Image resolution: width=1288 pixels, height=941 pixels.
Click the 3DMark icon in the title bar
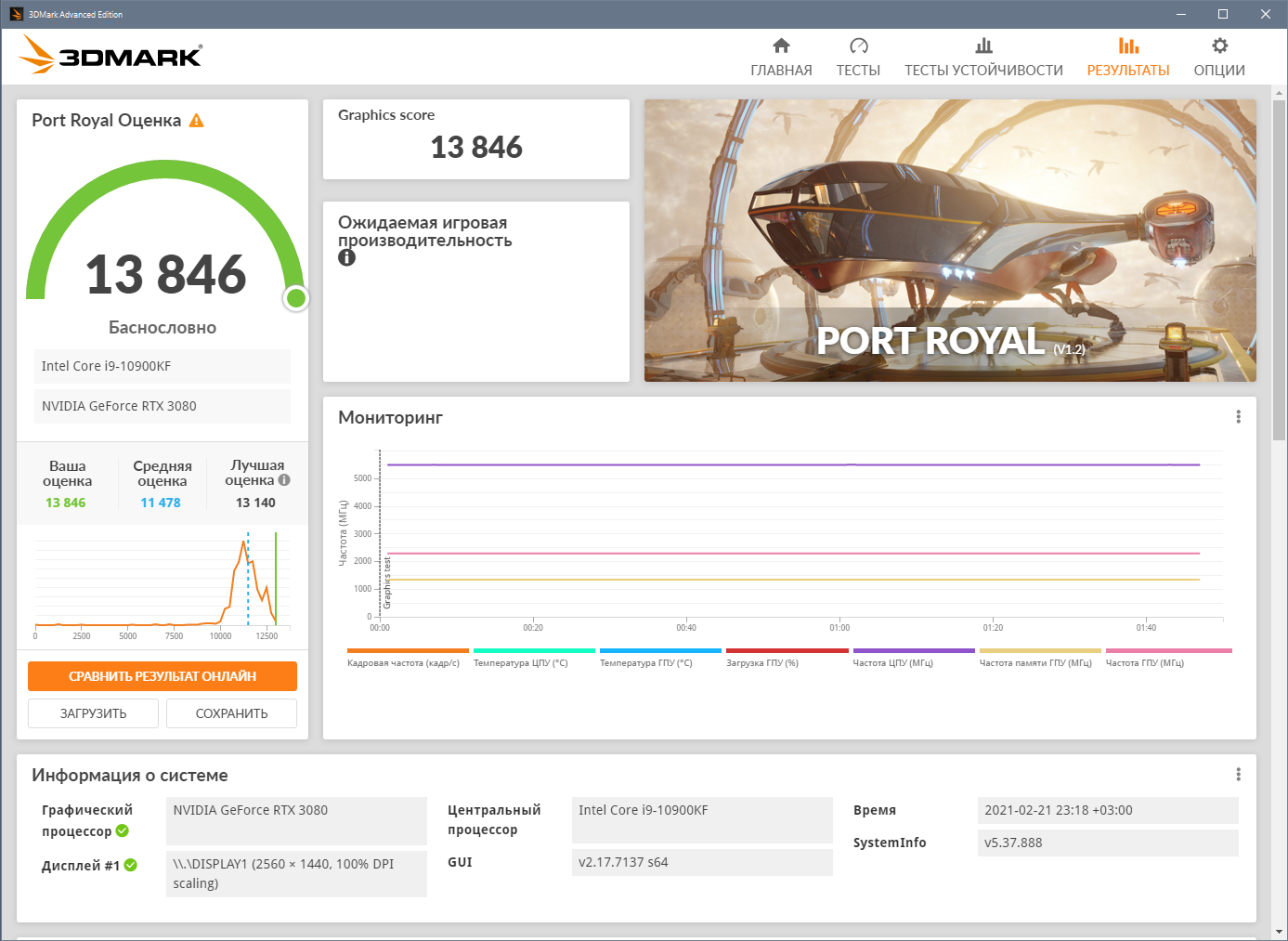(x=16, y=14)
